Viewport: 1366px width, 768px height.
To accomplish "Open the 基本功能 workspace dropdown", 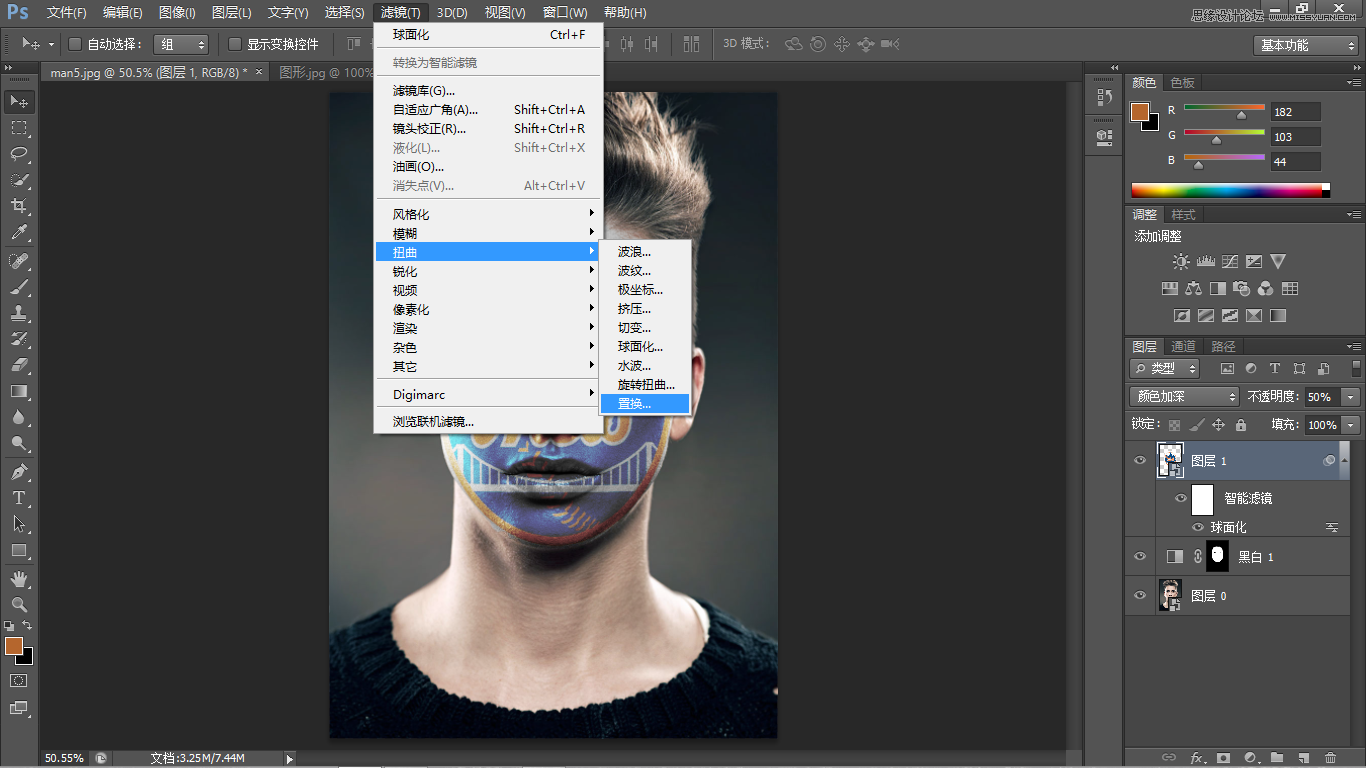I will (1306, 45).
